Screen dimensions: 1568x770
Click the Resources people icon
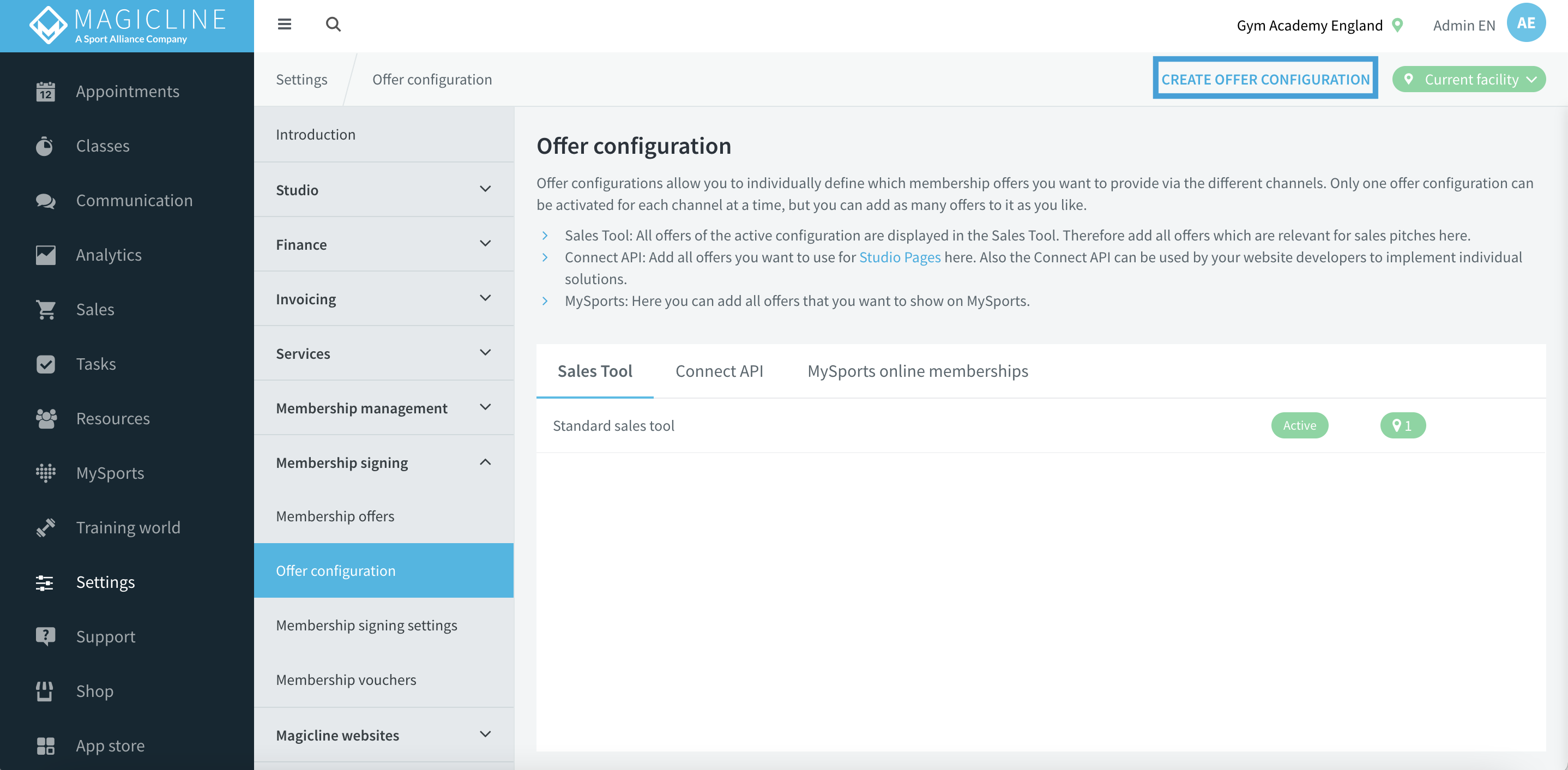tap(46, 419)
